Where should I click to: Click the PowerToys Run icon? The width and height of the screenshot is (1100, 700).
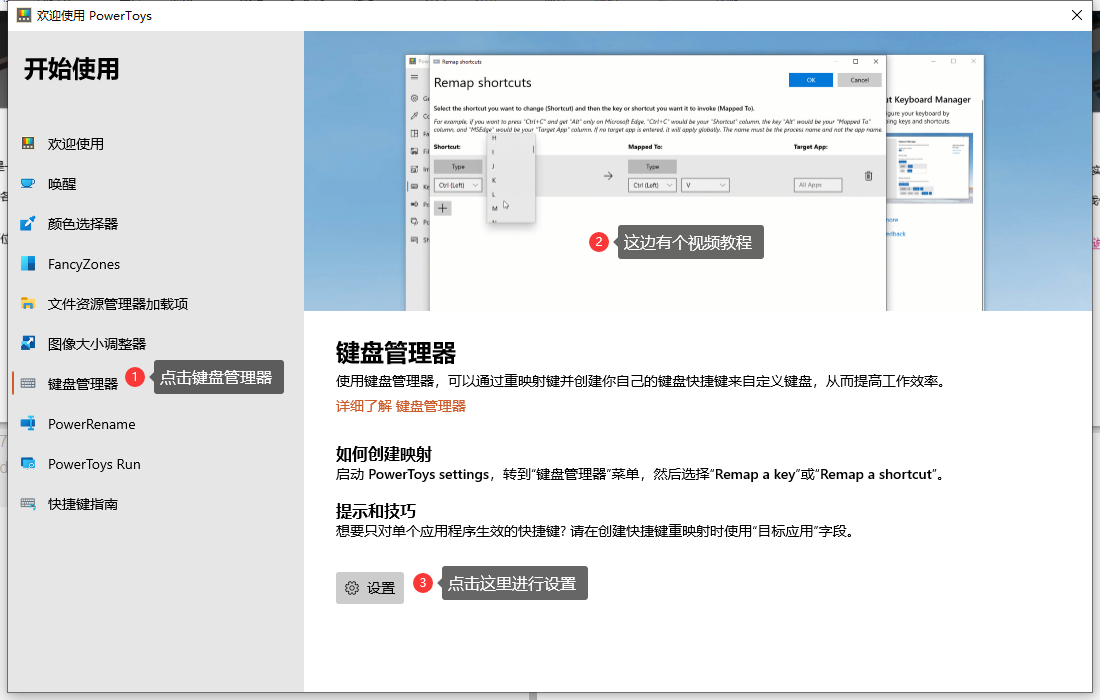coord(28,464)
